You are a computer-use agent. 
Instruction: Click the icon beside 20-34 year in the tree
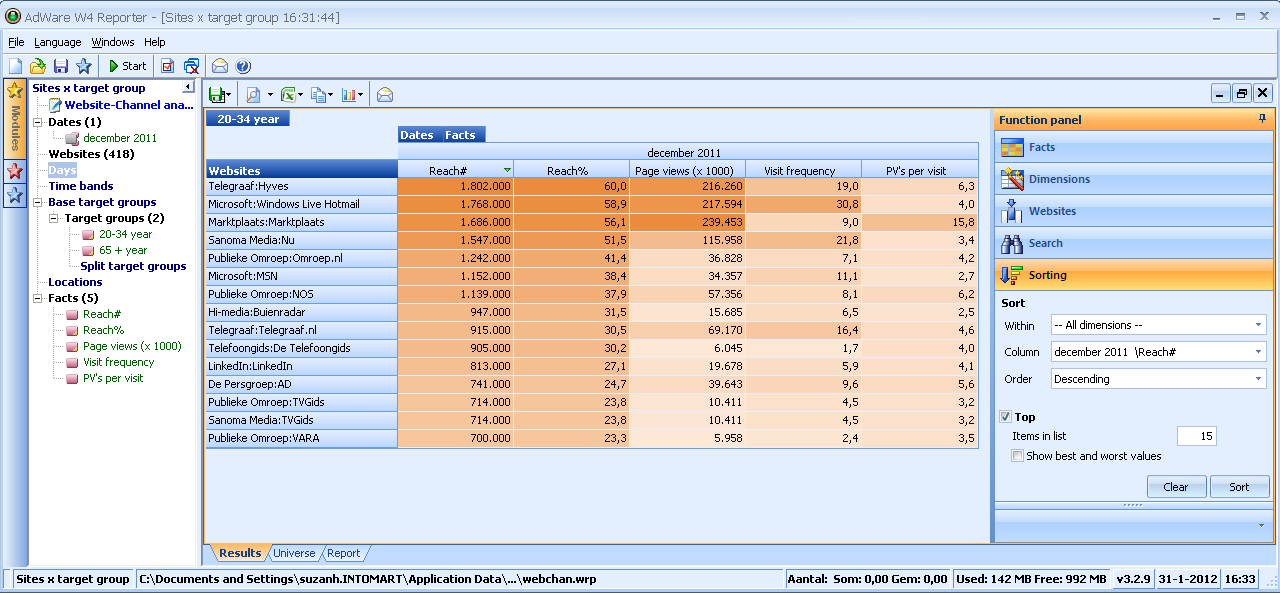88,234
